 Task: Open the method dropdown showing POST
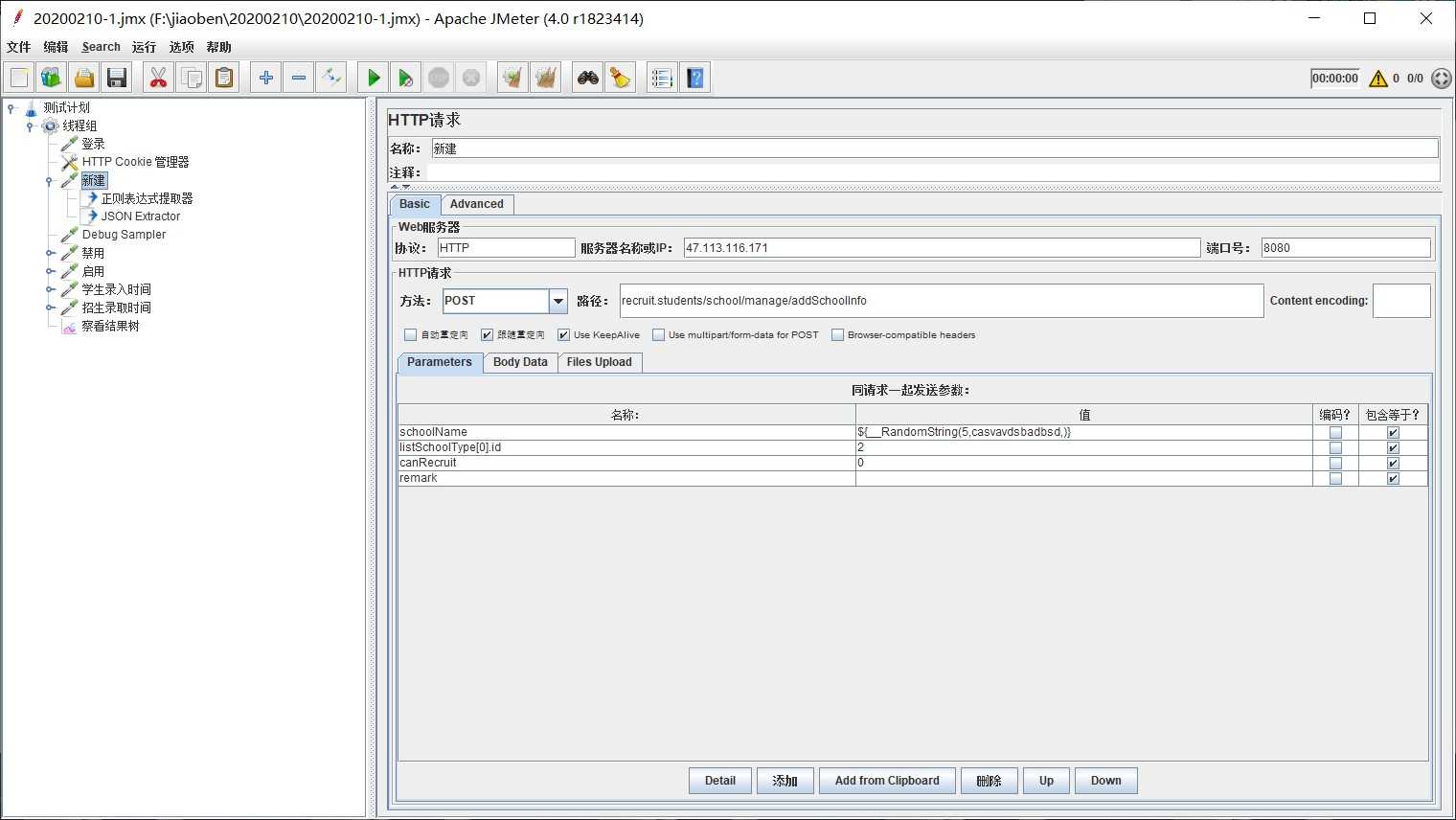click(x=557, y=301)
